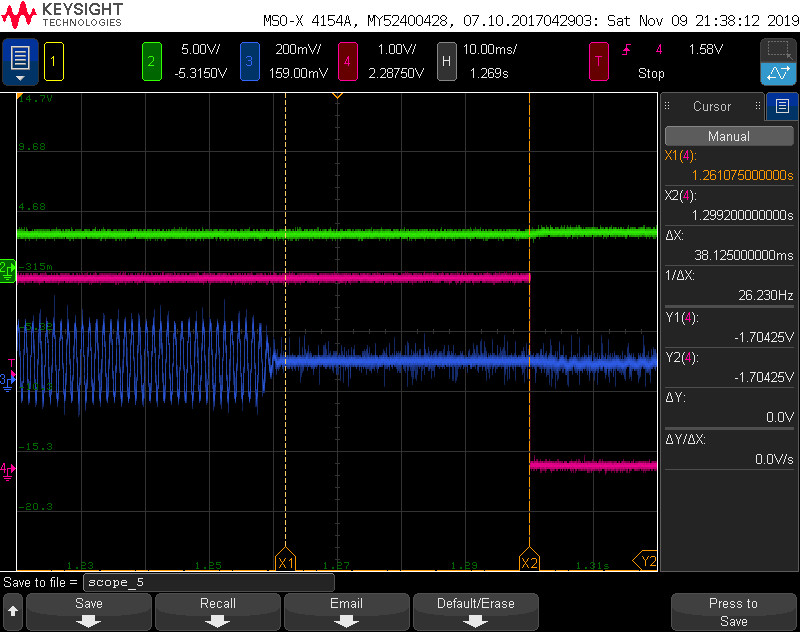The image size is (800, 632).
Task: Open the main menu dropdown icon
Action: click(20, 62)
